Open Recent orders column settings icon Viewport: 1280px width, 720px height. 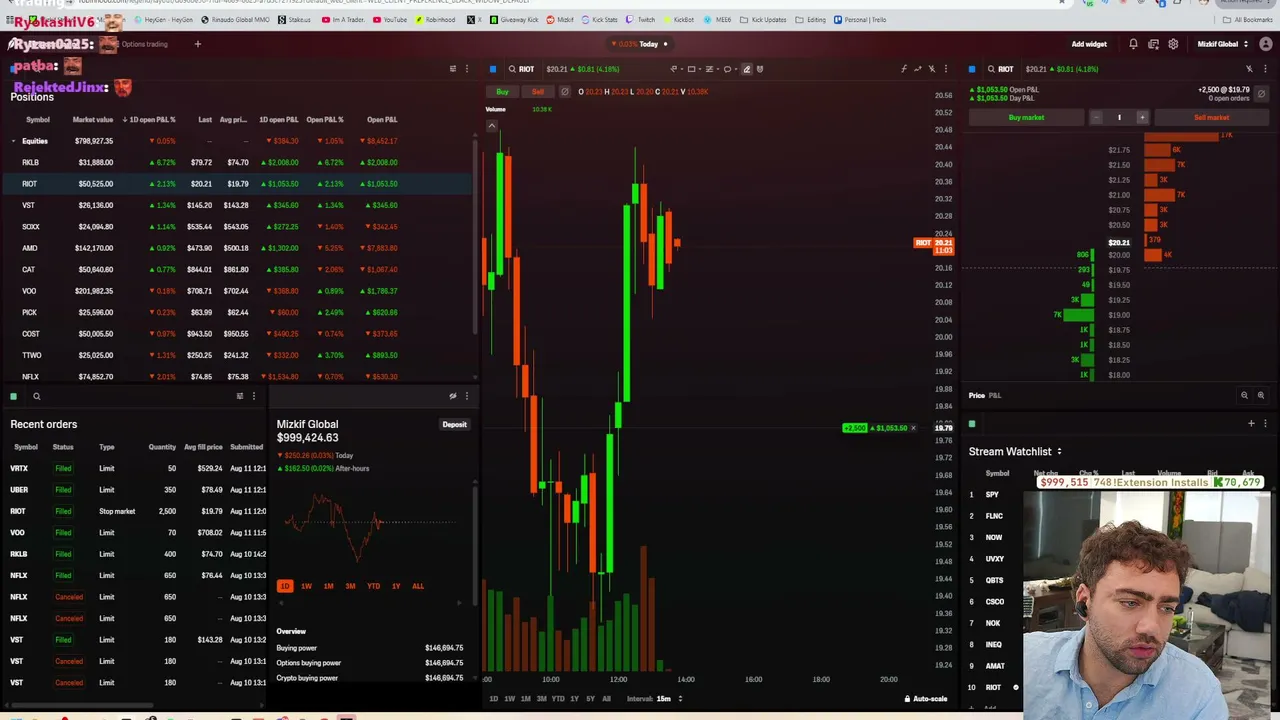[240, 396]
